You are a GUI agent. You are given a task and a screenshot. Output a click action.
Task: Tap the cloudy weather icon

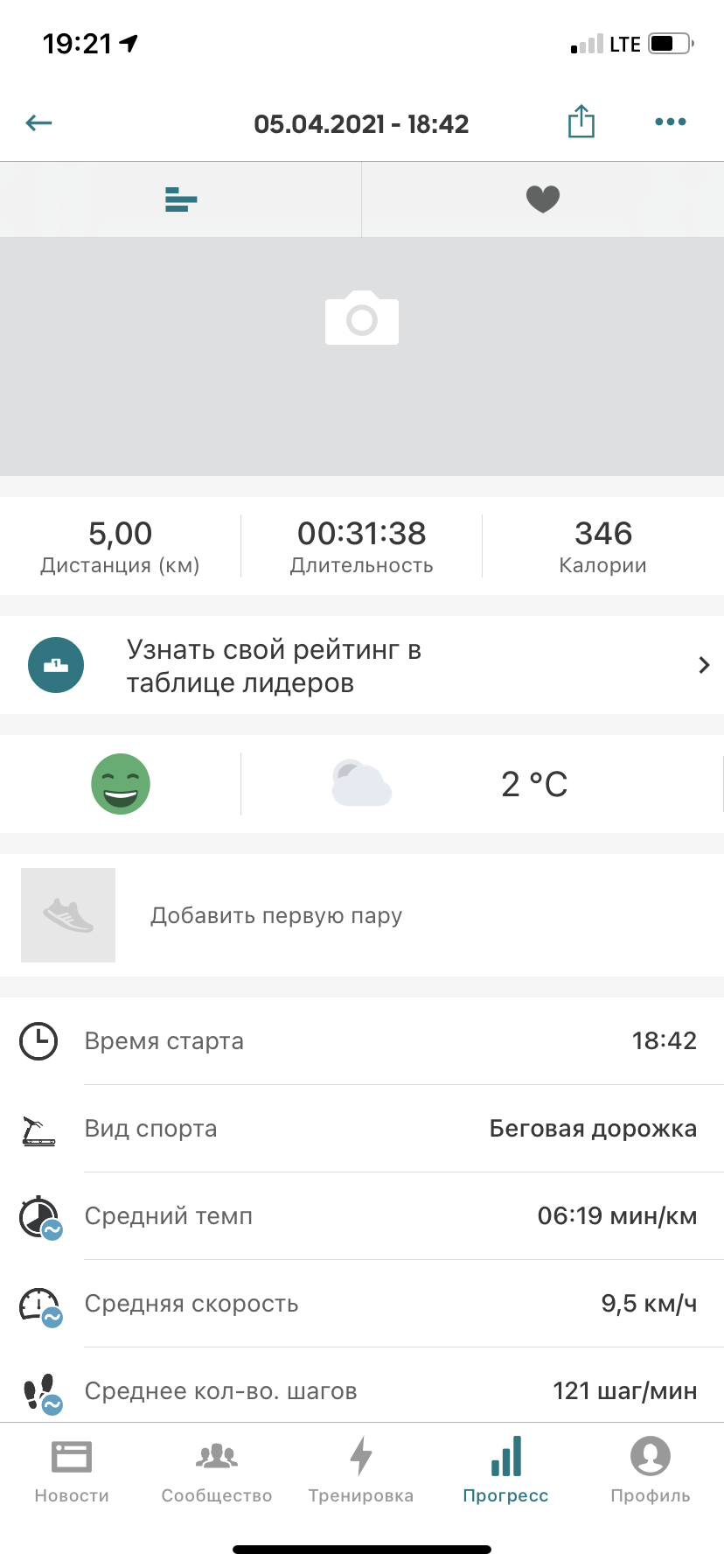pos(361,784)
